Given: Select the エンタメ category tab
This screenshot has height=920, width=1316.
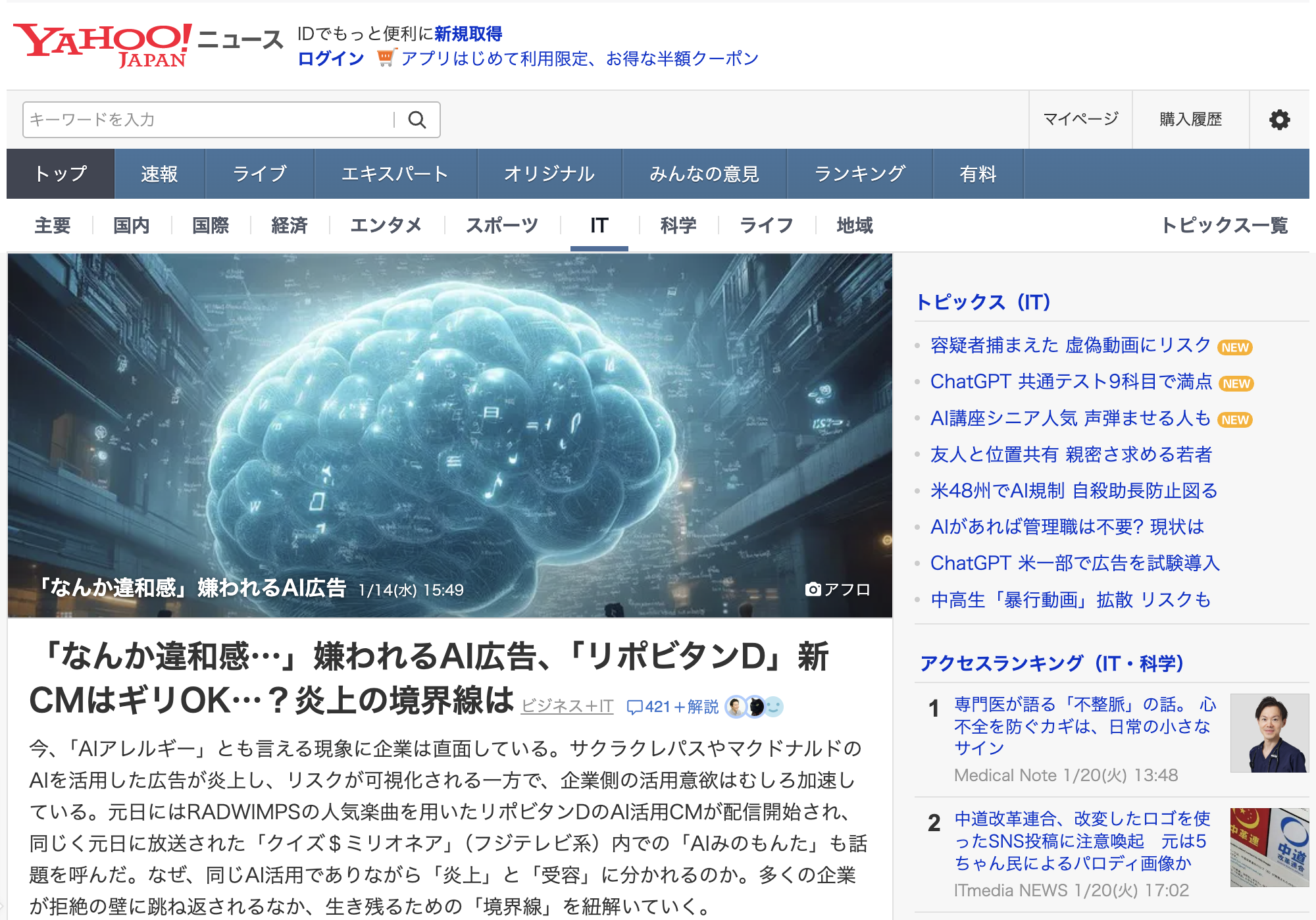Looking at the screenshot, I should tap(386, 226).
